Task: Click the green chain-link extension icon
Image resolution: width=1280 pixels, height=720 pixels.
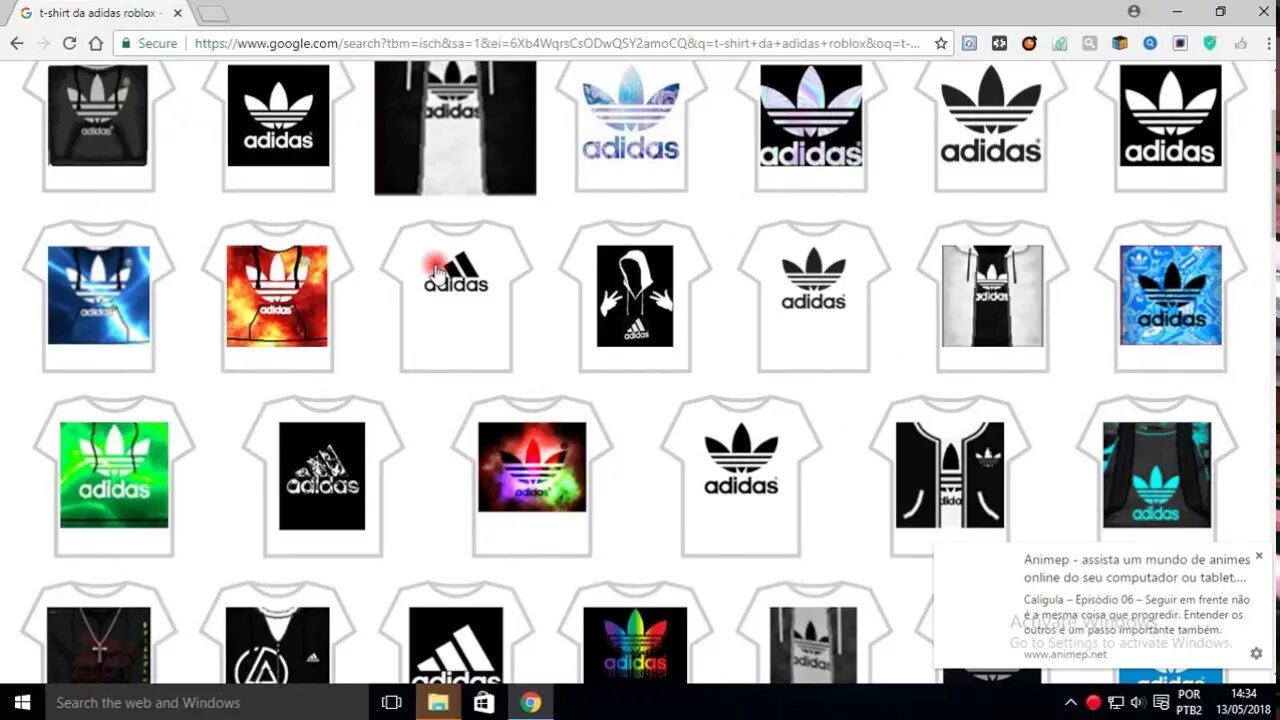Action: [x=1060, y=43]
